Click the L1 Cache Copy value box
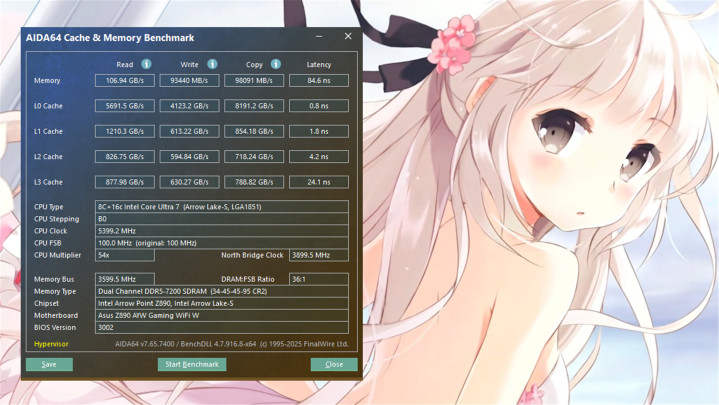Image resolution: width=719 pixels, height=405 pixels. pyautogui.click(x=254, y=131)
